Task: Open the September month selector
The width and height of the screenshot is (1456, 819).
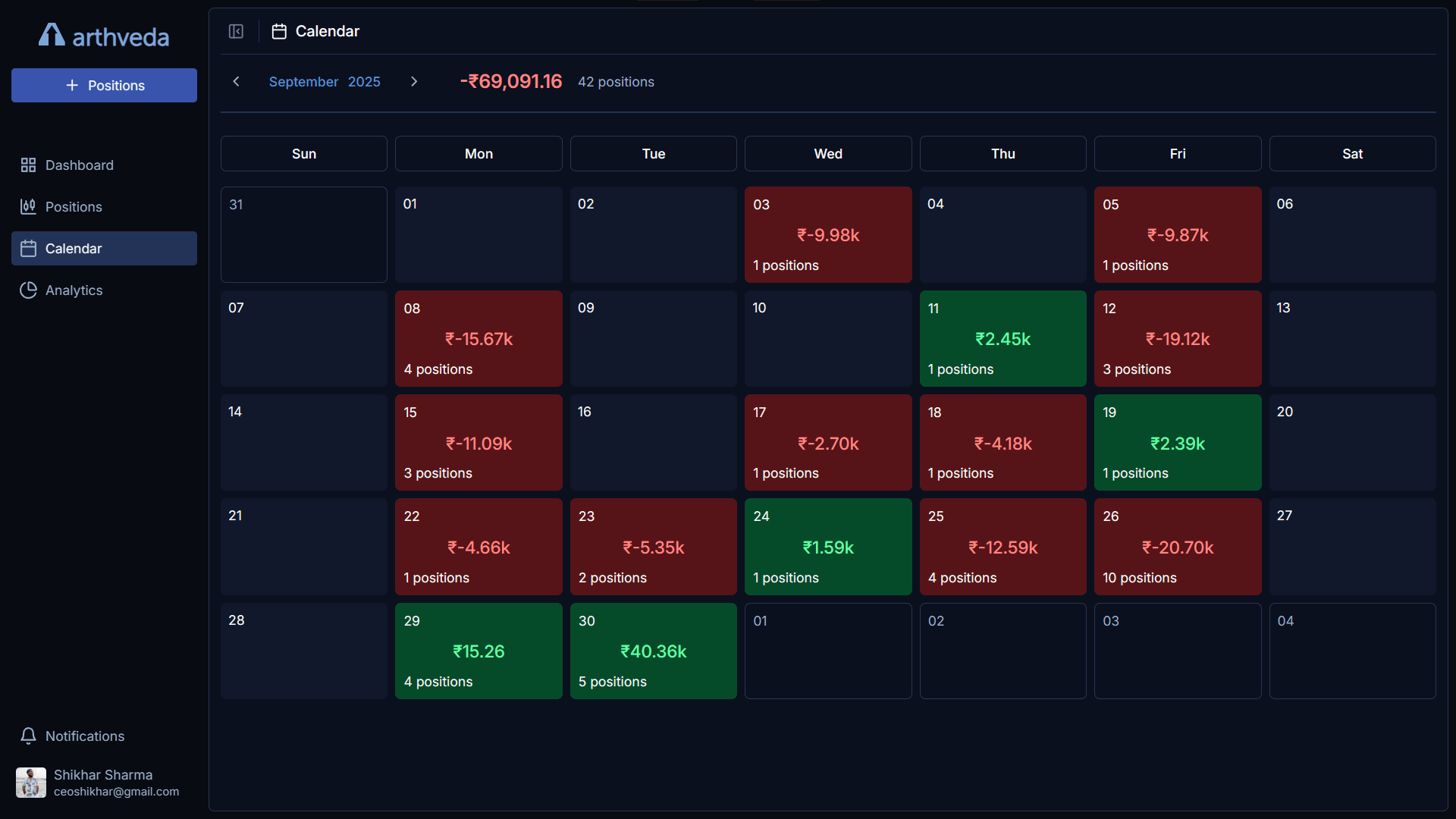Action: 303,81
